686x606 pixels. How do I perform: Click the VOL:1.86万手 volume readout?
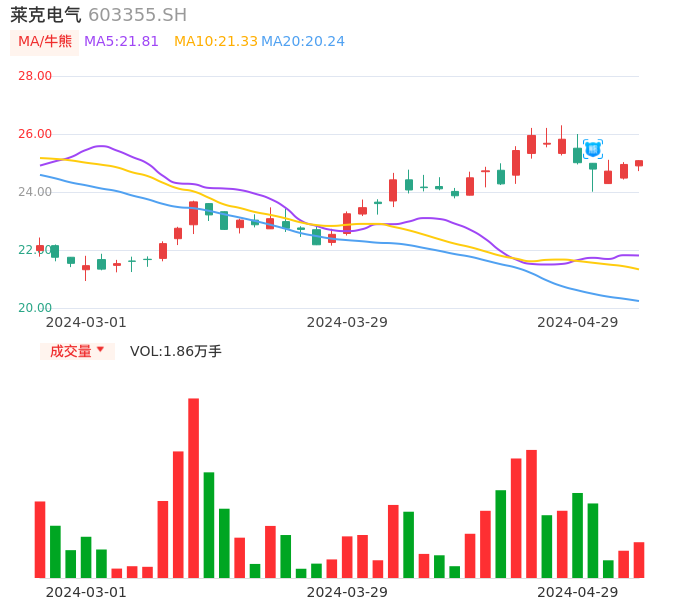click(x=176, y=351)
